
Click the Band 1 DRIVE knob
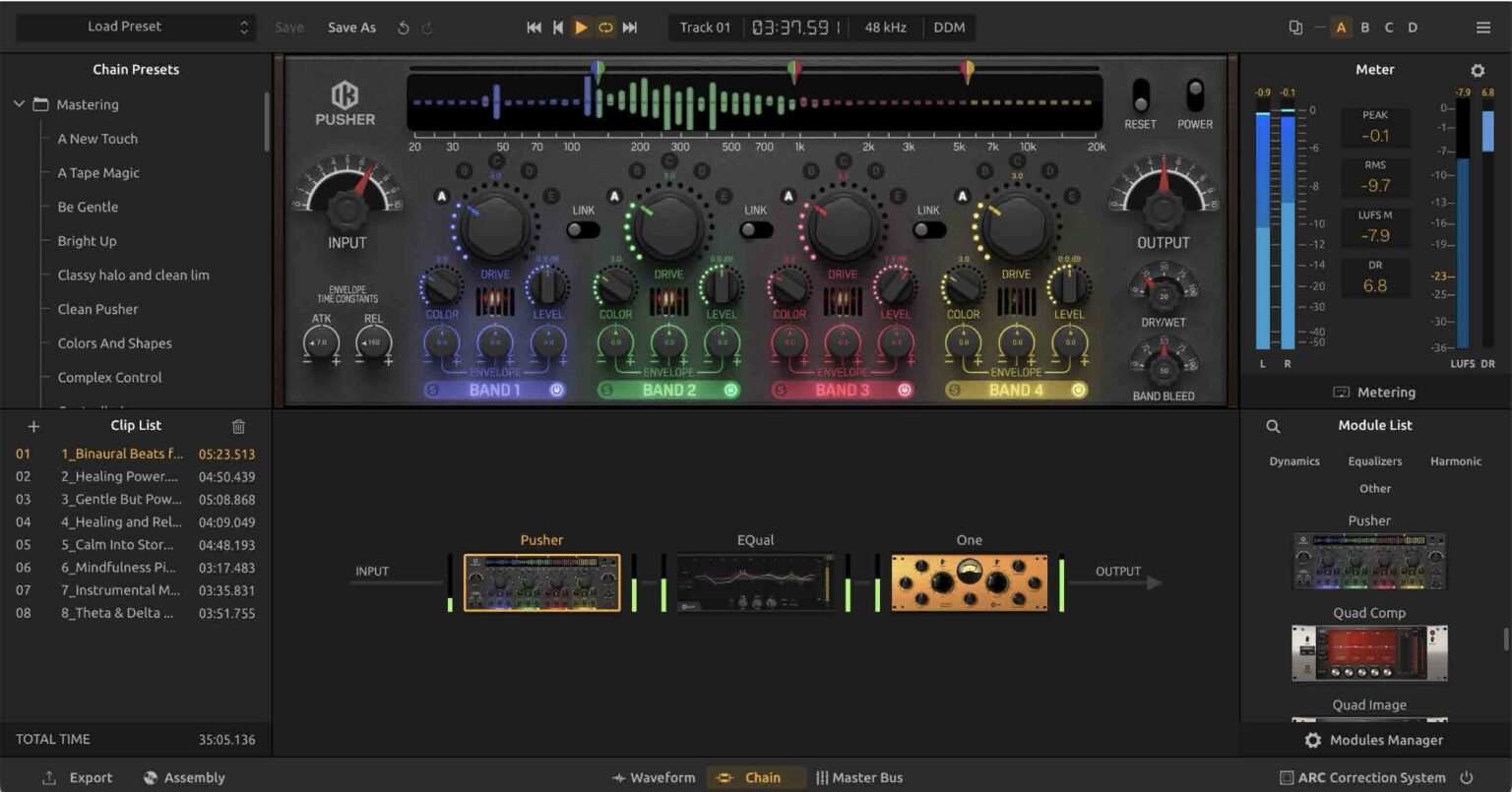click(495, 225)
